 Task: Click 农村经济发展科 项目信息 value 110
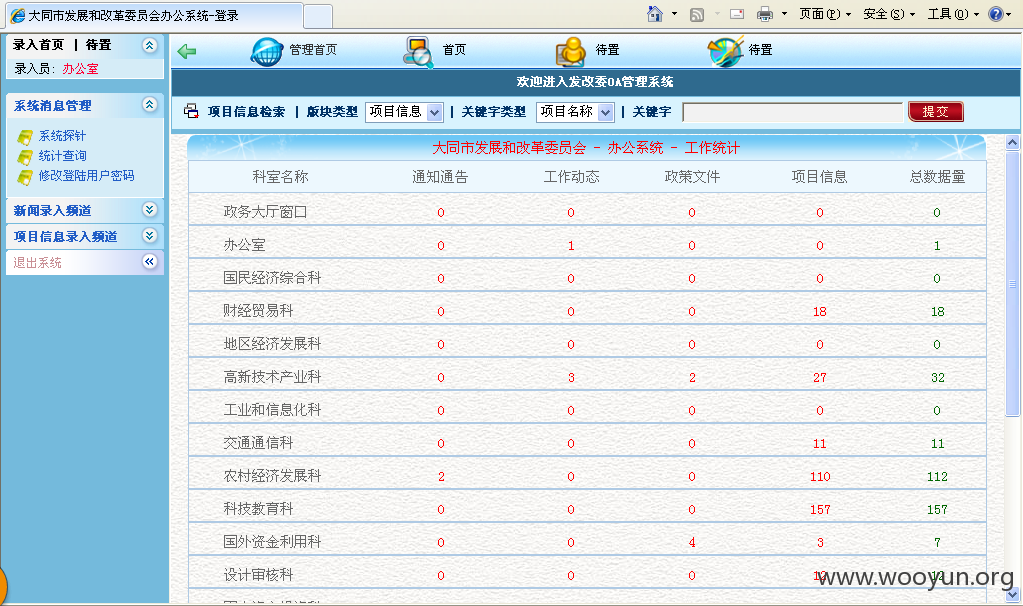(x=820, y=477)
